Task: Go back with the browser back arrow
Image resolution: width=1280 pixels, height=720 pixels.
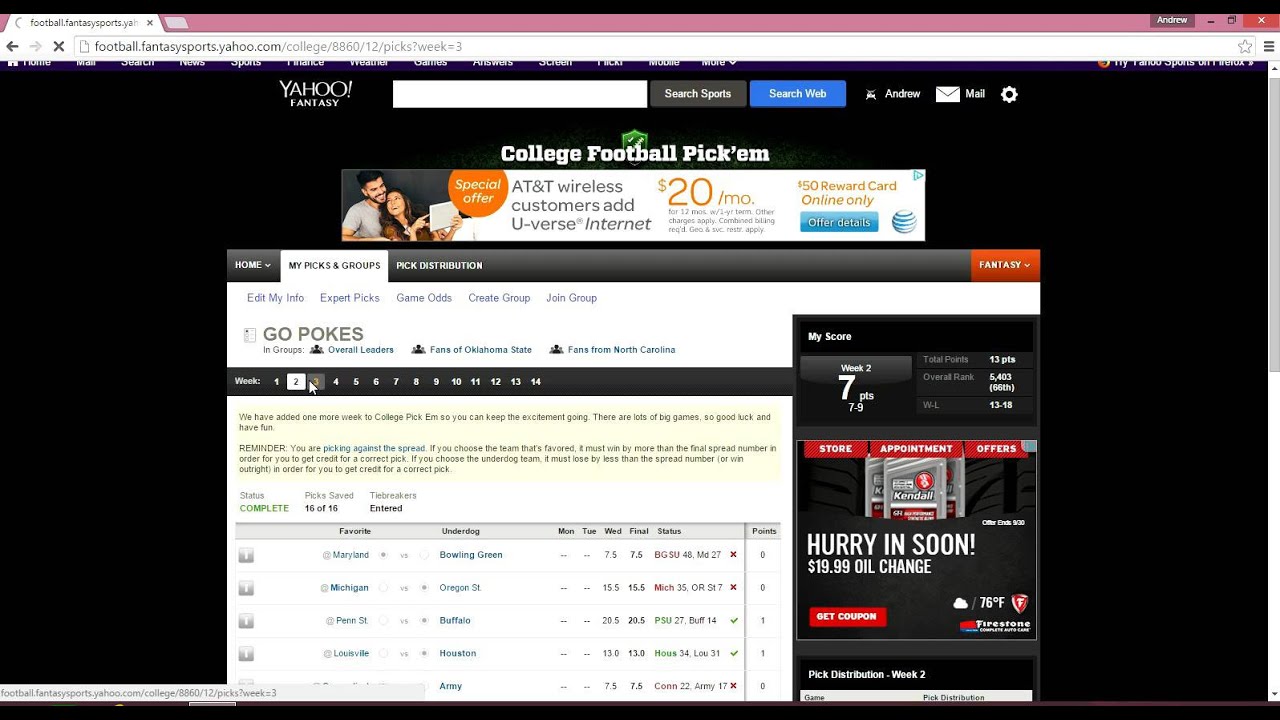Action: click(12, 46)
